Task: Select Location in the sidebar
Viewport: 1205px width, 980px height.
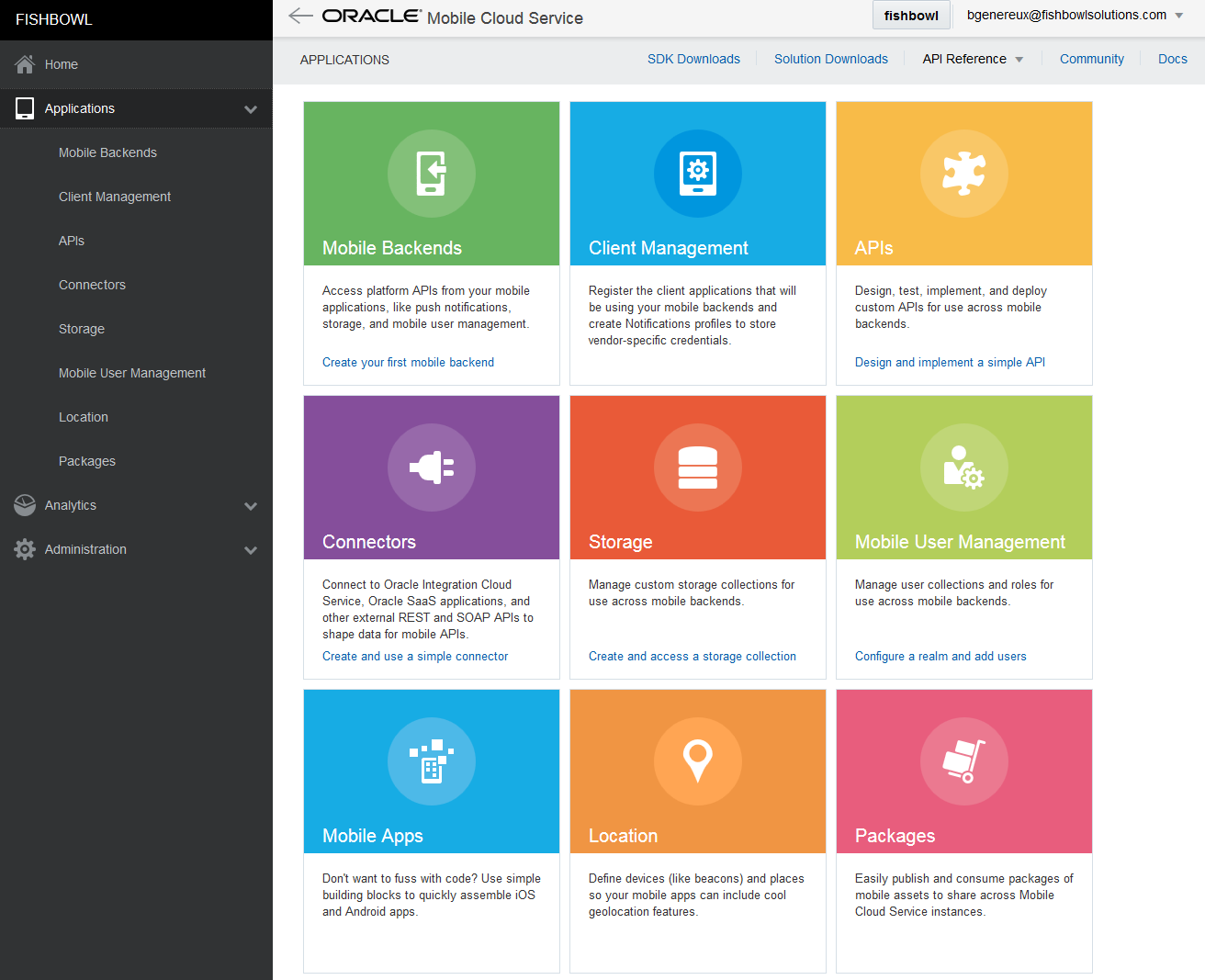Action: tap(84, 417)
